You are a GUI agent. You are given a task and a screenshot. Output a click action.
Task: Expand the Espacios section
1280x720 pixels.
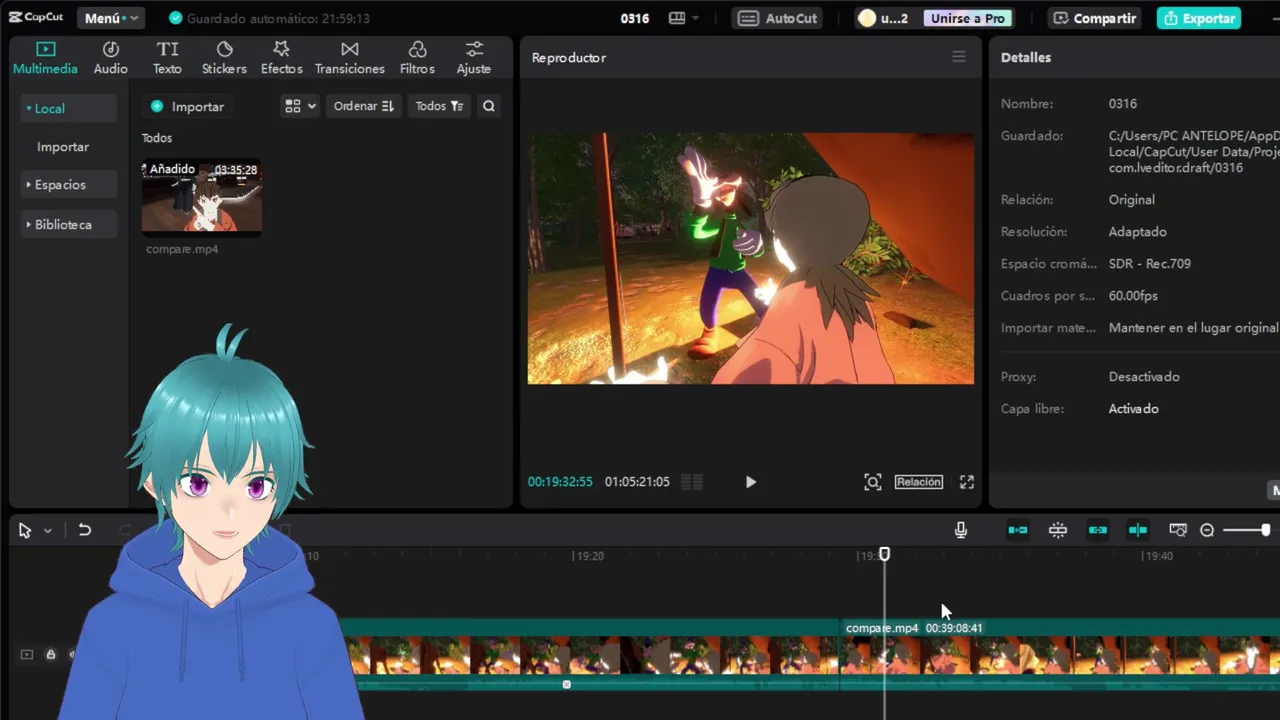(x=68, y=185)
